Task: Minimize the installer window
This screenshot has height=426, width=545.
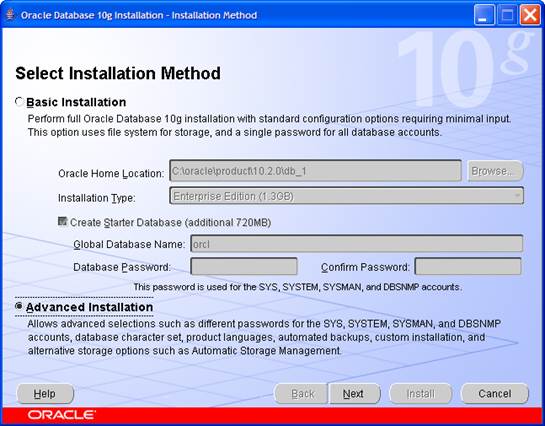Action: (484, 16)
